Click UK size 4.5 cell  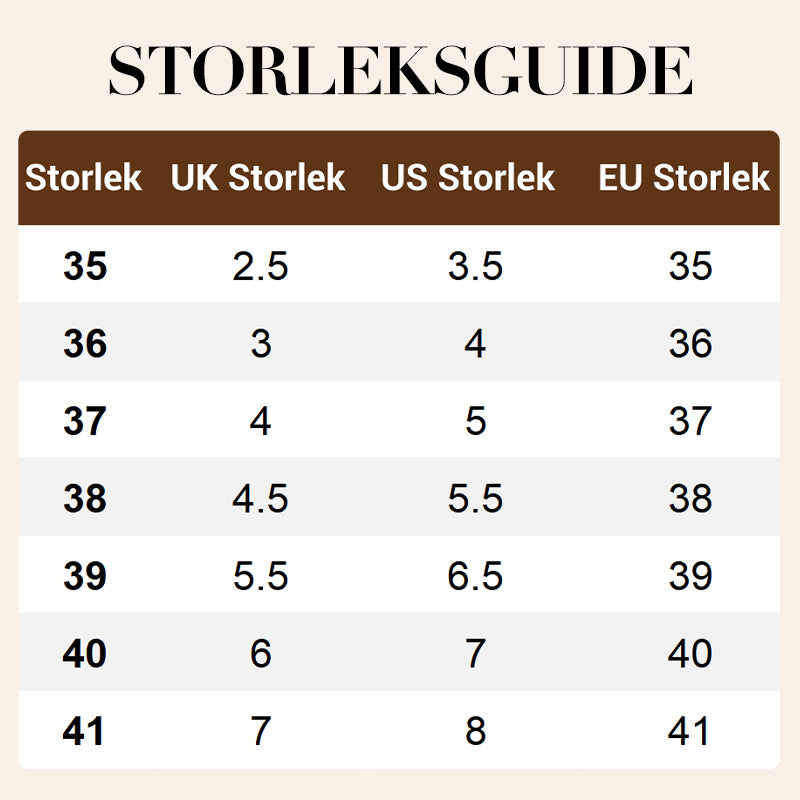(x=260, y=498)
